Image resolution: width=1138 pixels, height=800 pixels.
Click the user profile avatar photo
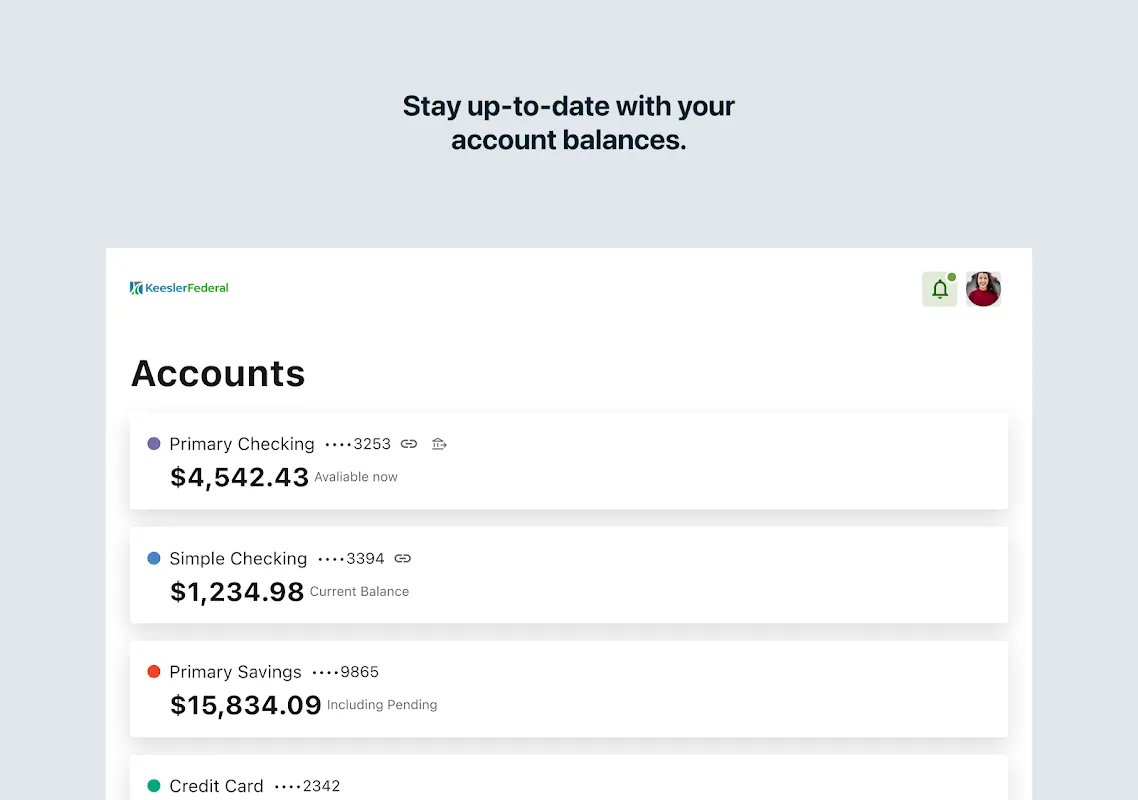pos(983,289)
